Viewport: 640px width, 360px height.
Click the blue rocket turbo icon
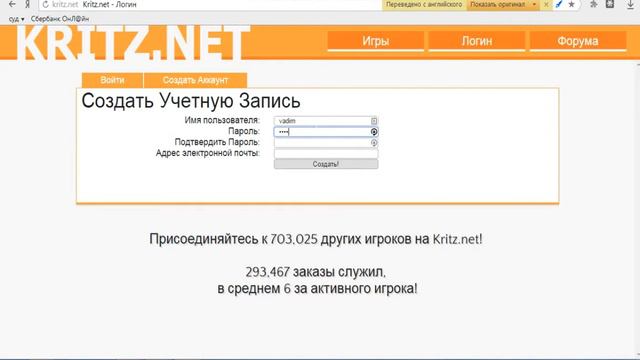pyautogui.click(x=559, y=4)
